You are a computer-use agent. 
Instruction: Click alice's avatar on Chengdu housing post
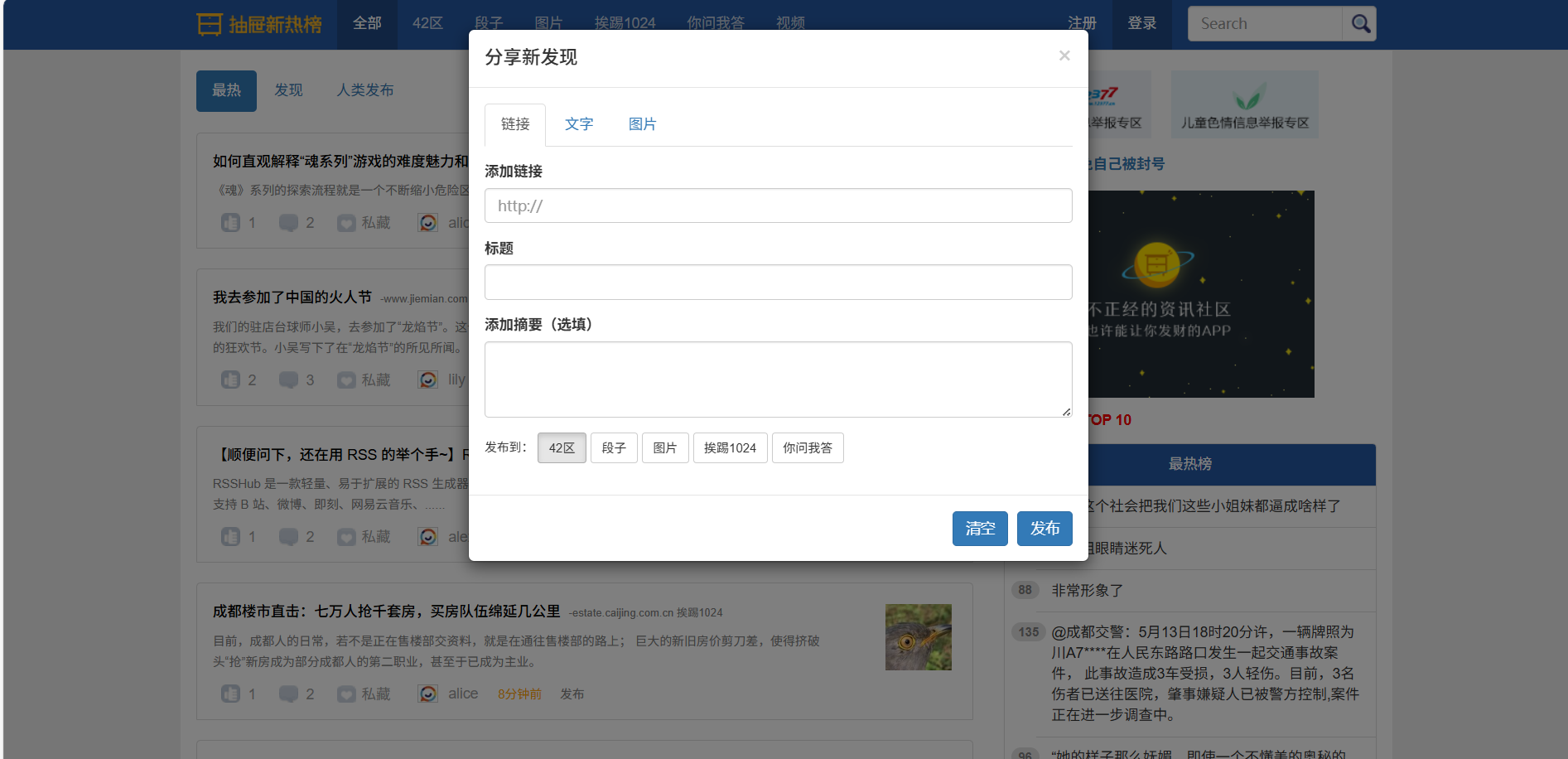click(427, 694)
